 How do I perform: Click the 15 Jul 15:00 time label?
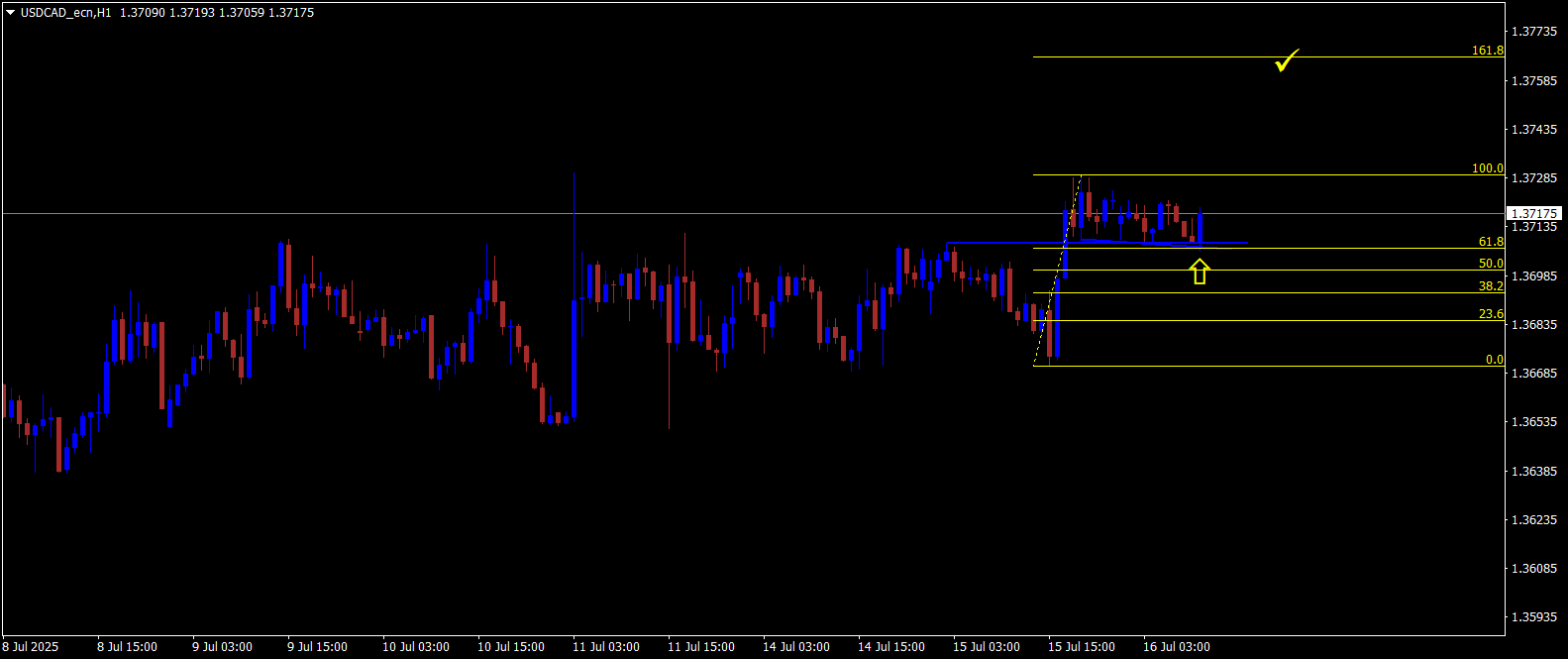pos(1082,647)
